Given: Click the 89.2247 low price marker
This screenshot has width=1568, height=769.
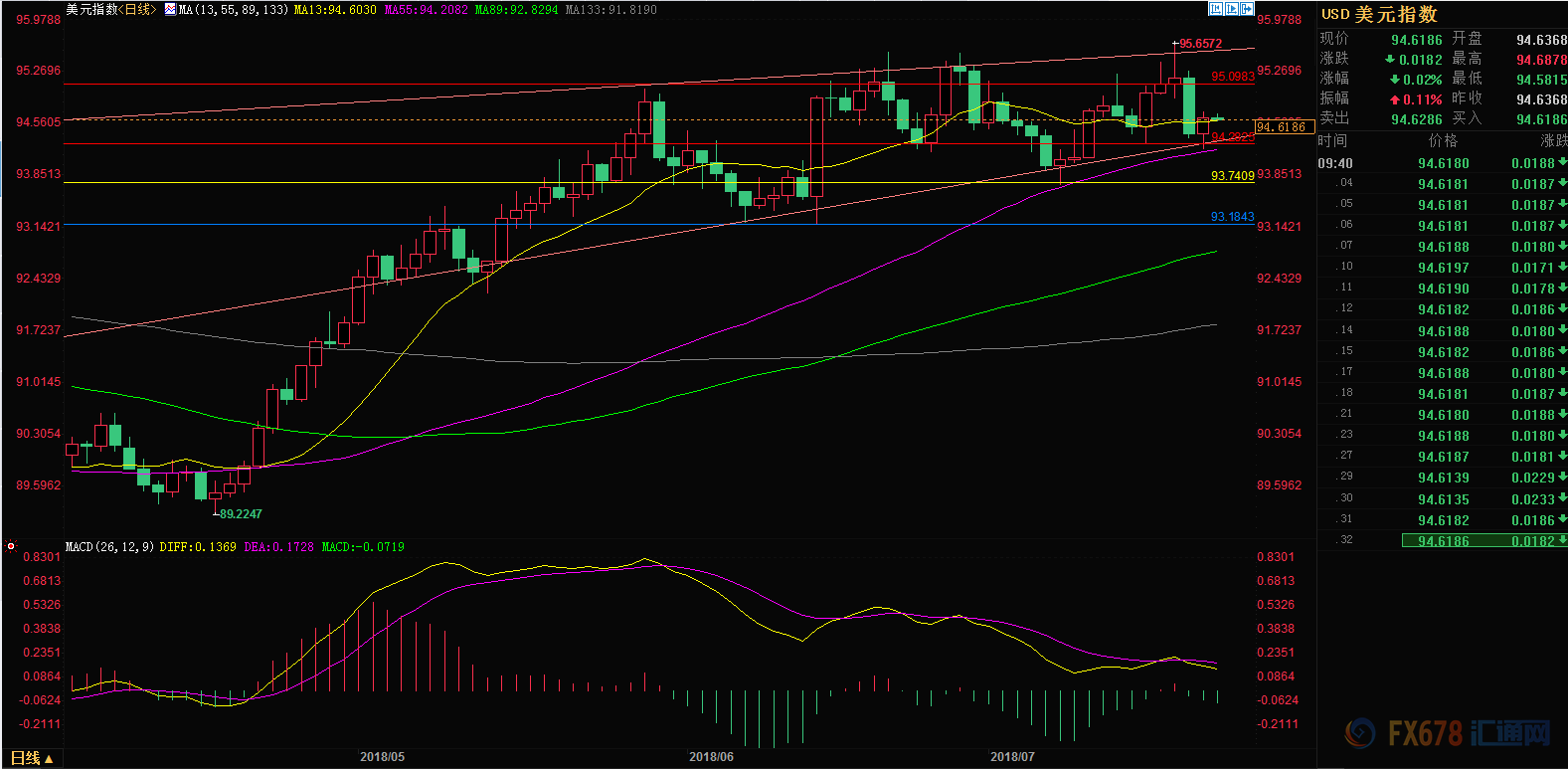Looking at the screenshot, I should point(241,513).
